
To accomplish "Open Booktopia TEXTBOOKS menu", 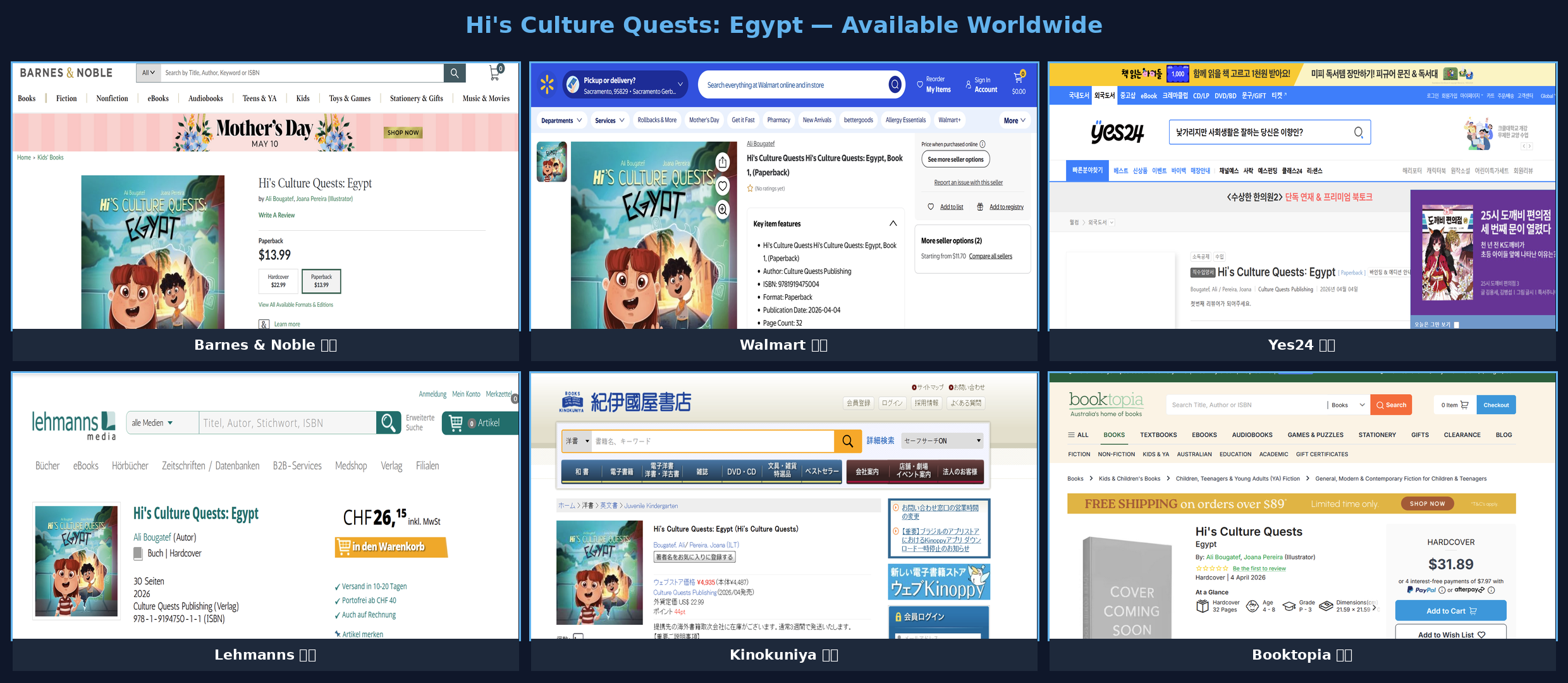I will 1158,435.
